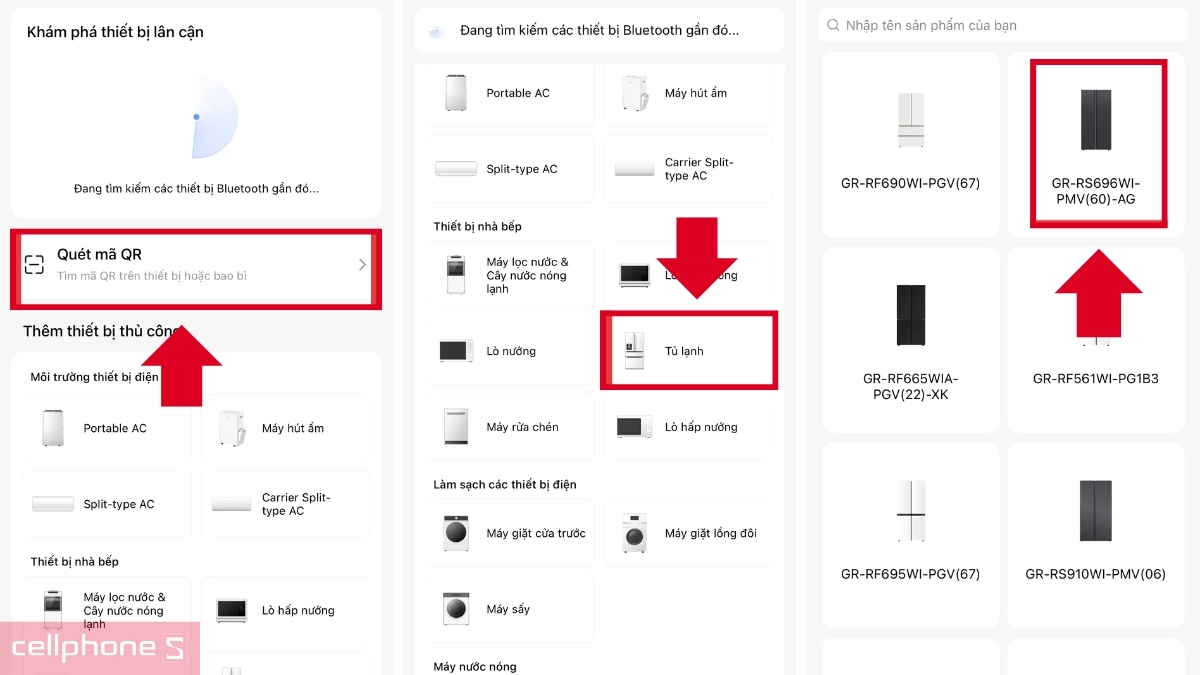Tap the Bluetooth device searching banner
Viewport: 1200px width, 675px height.
(x=599, y=30)
